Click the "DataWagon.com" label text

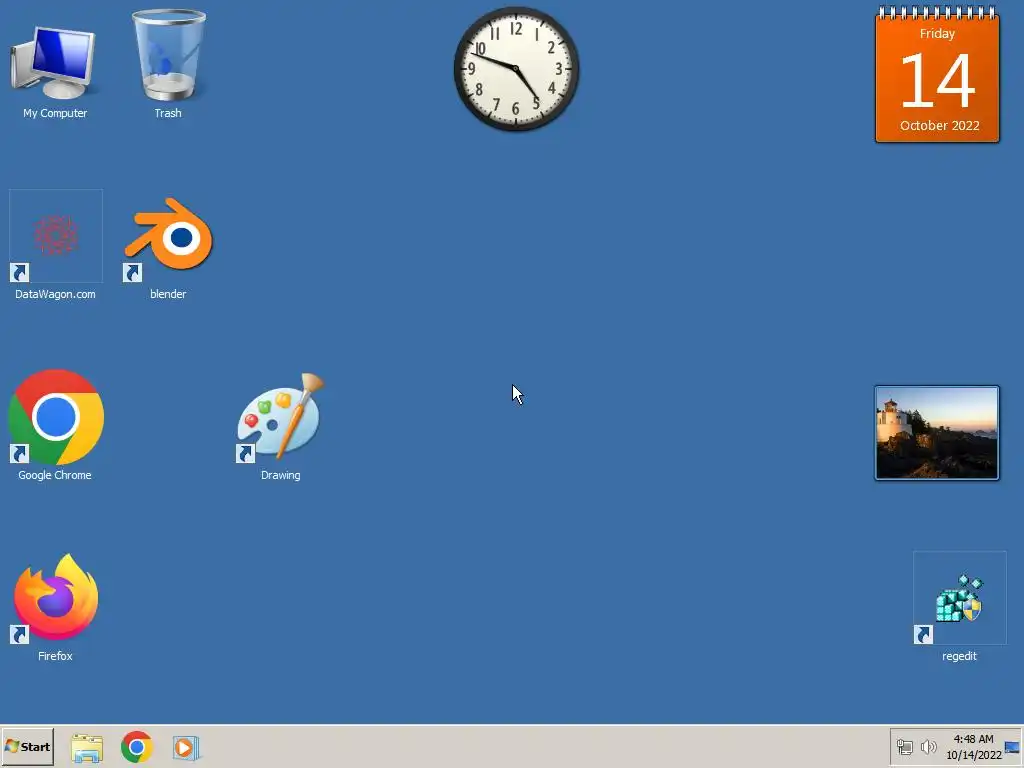point(56,294)
